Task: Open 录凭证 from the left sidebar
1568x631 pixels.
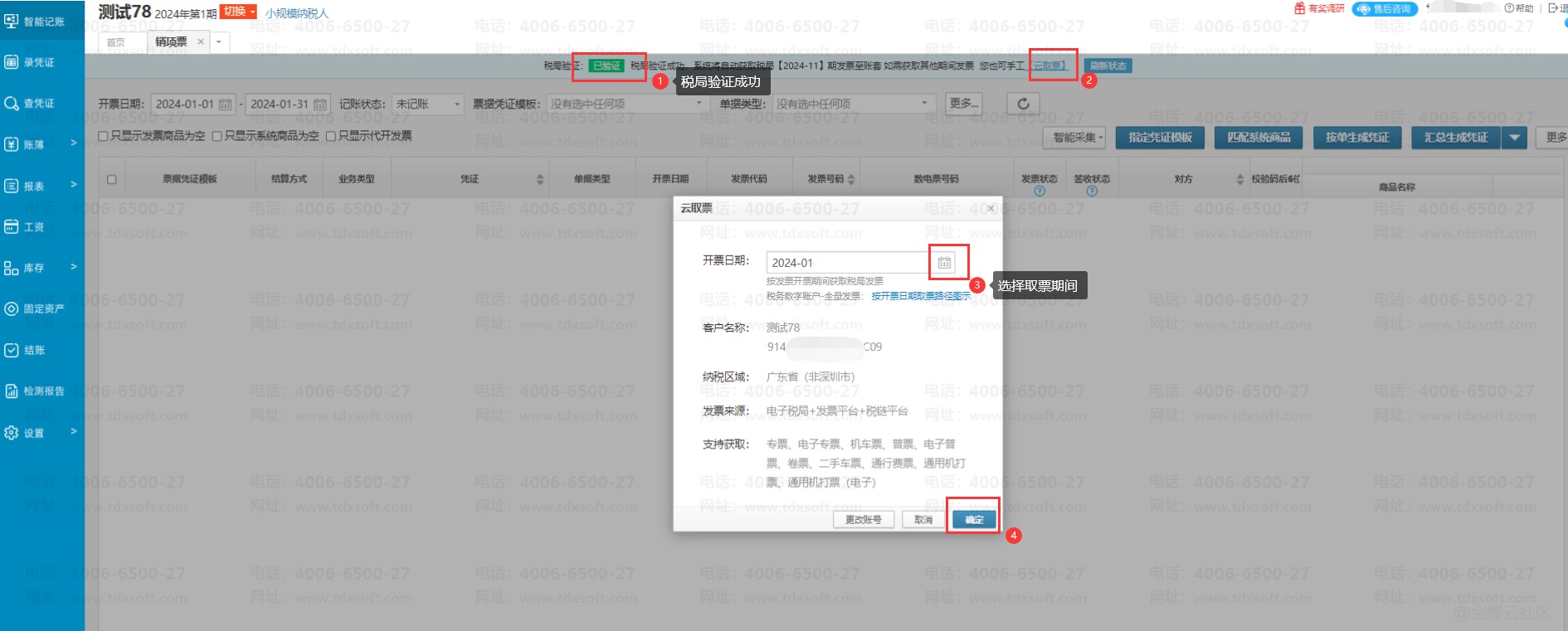Action: pyautogui.click(x=39, y=62)
